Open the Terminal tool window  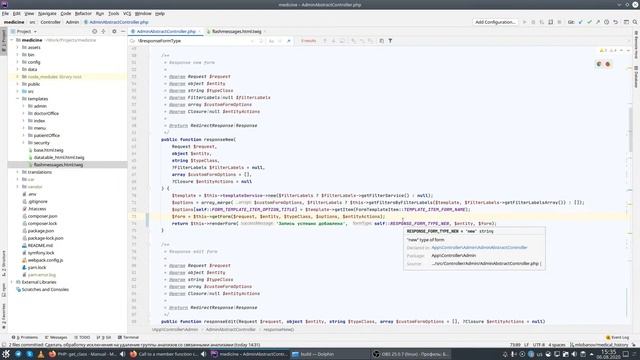coord(128,338)
